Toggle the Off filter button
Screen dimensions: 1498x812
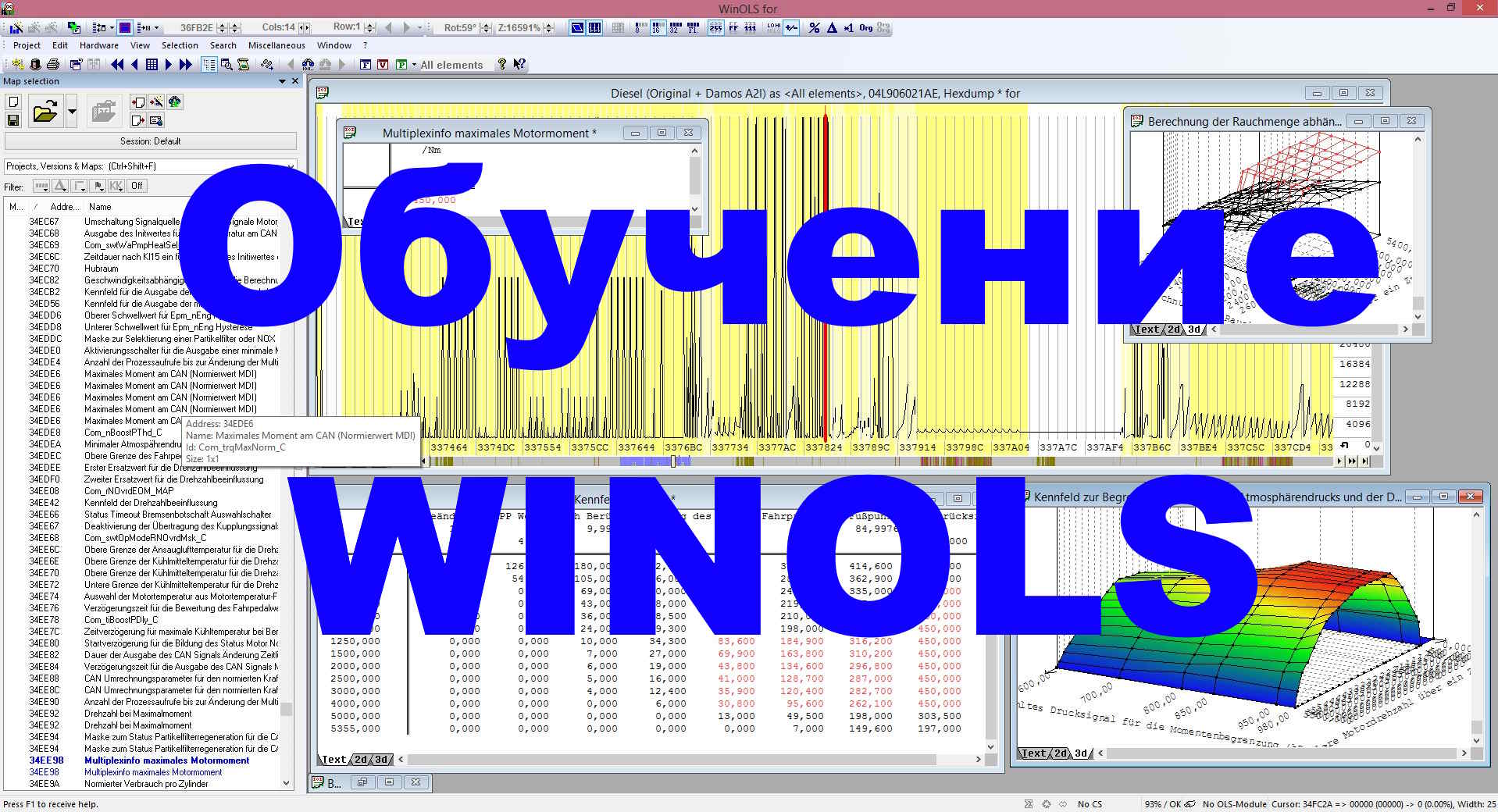[x=135, y=186]
